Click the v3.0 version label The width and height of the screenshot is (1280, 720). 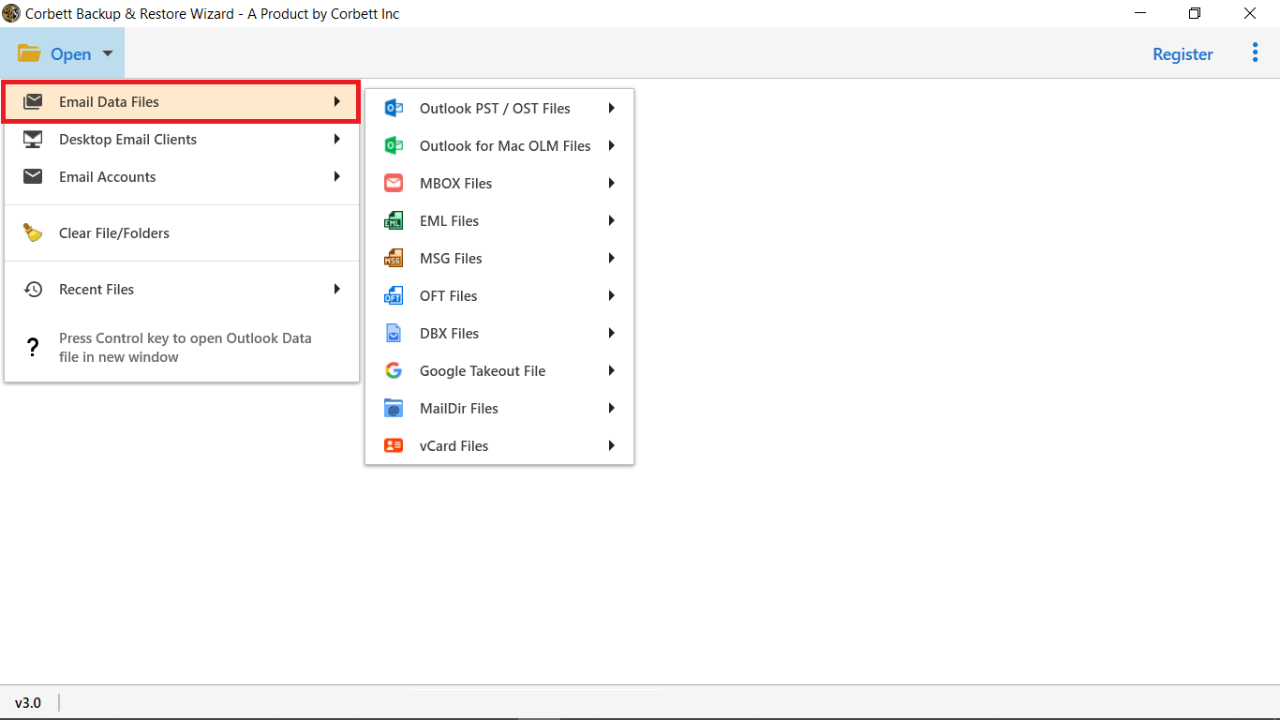[27, 702]
